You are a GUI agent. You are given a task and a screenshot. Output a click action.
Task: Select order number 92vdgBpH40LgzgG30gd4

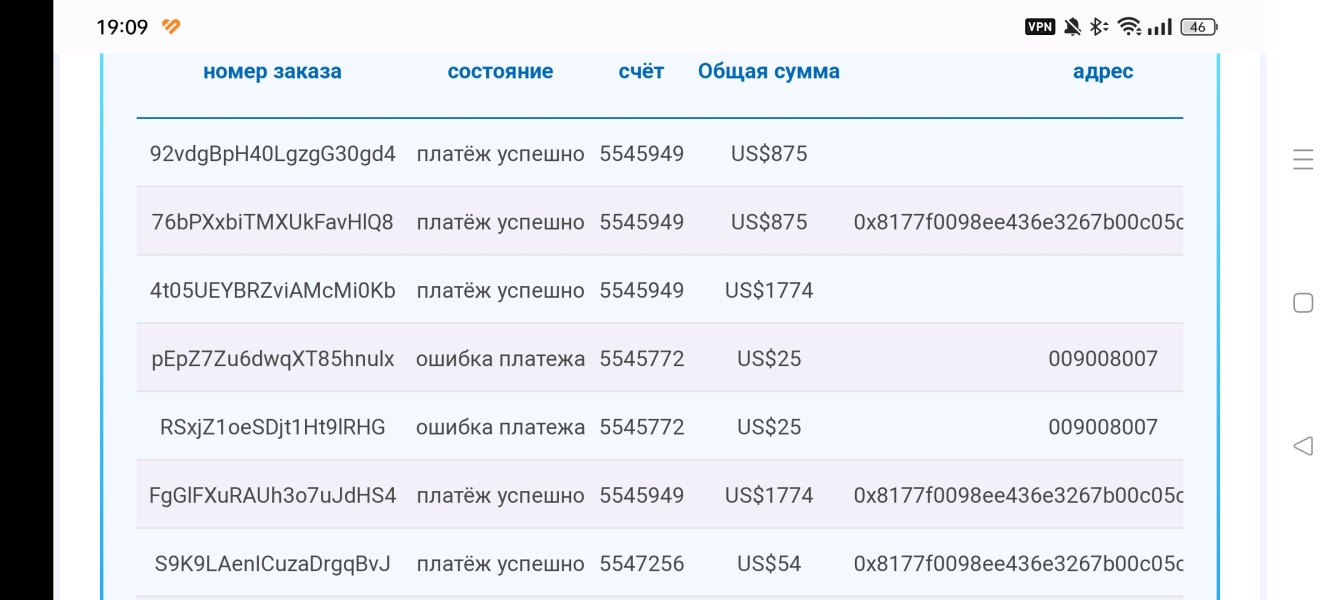pyautogui.click(x=273, y=154)
